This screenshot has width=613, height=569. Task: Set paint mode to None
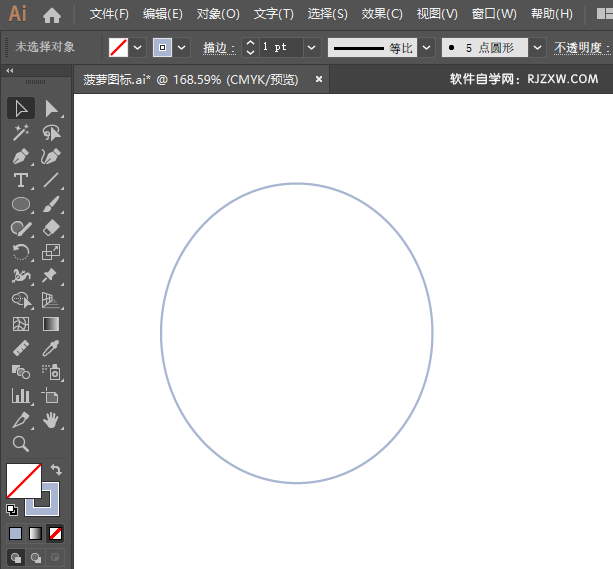tap(56, 533)
